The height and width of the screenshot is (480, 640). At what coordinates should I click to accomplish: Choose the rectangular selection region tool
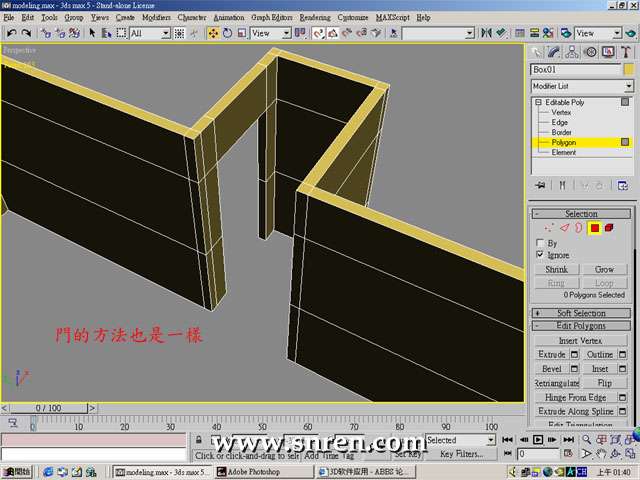click(121, 33)
